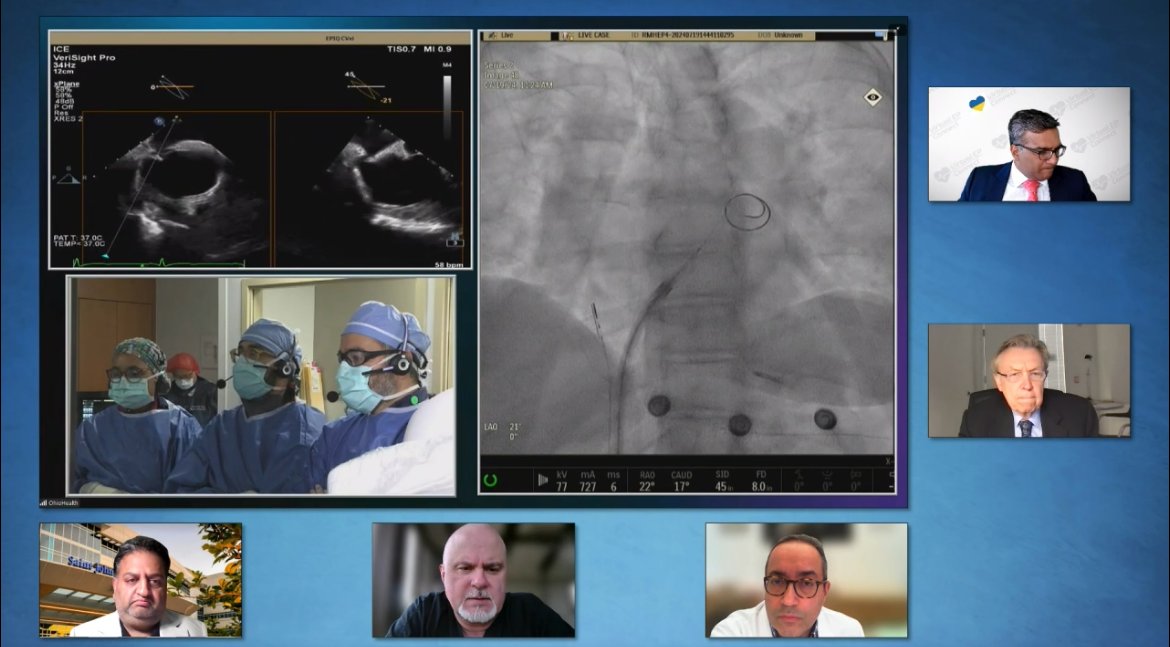Click the VeriSight Pro label
The width and height of the screenshot is (1170, 647).
(84, 57)
